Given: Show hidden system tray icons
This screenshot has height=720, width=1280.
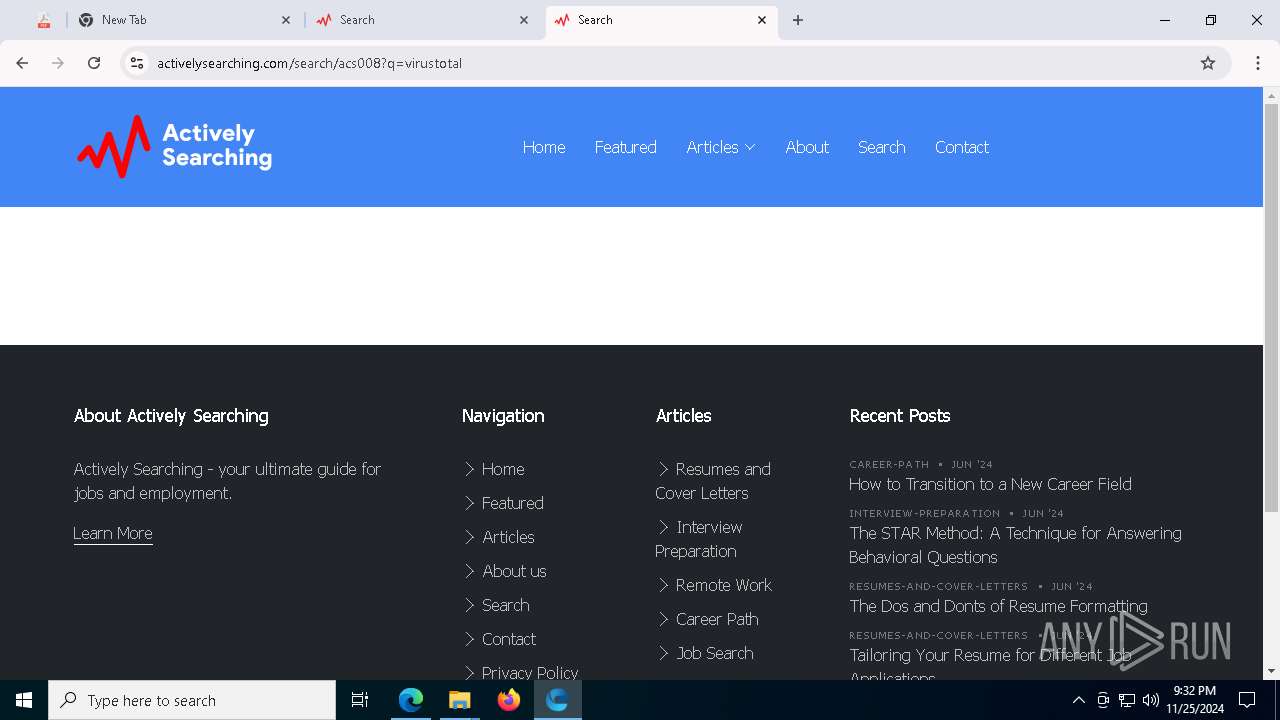Looking at the screenshot, I should click(x=1078, y=700).
